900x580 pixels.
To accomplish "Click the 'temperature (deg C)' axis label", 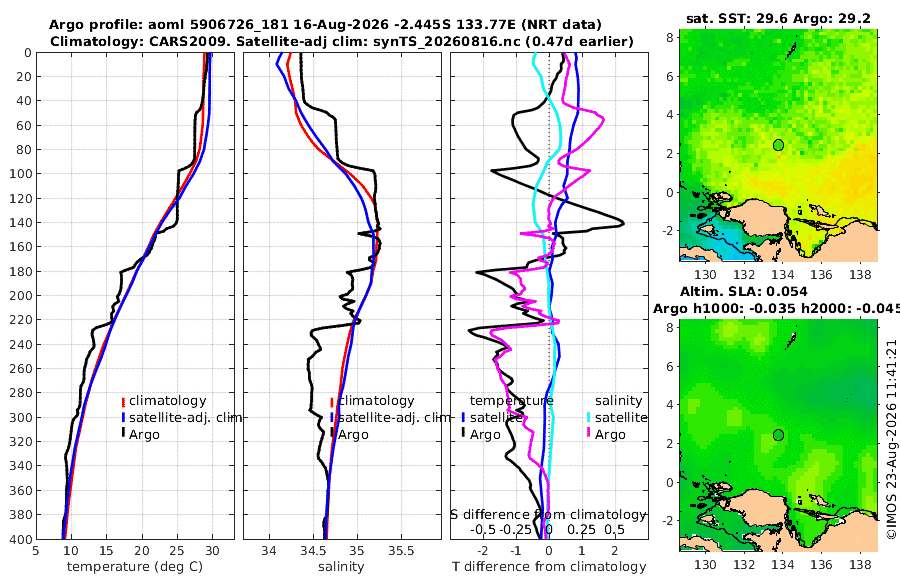I will click(x=135, y=567).
